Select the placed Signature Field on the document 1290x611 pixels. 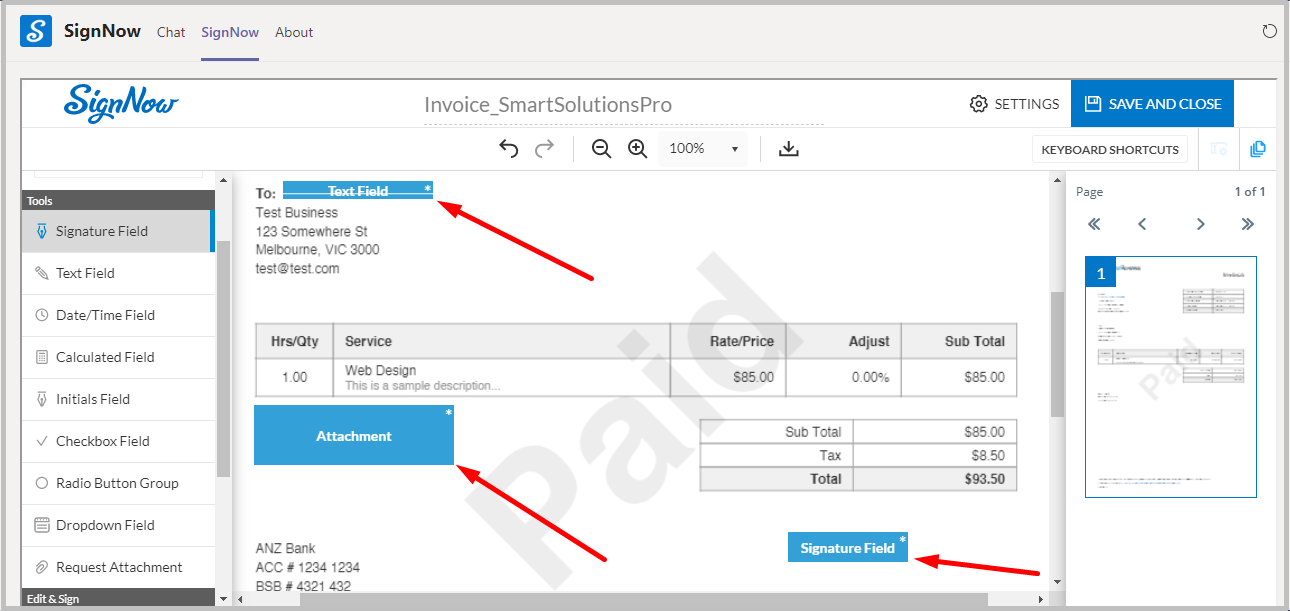848,547
